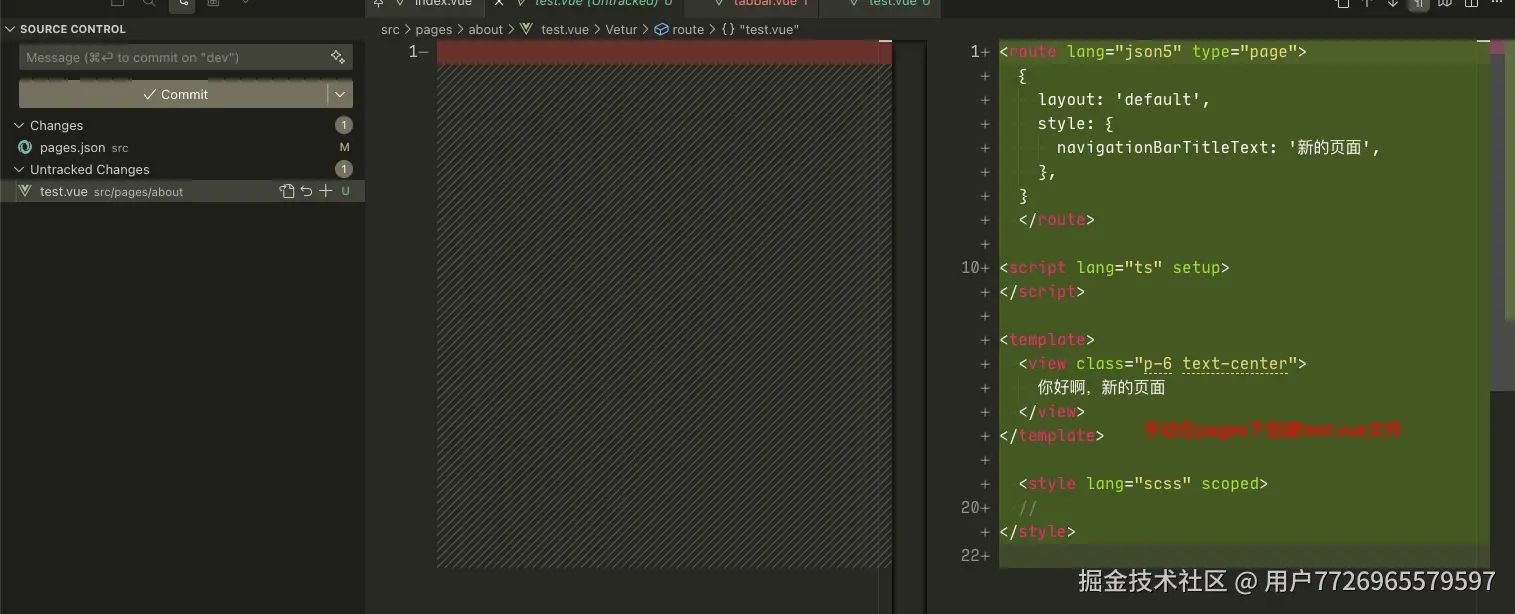Click the closing </script> line
This screenshot has width=1515, height=614.
point(1042,292)
